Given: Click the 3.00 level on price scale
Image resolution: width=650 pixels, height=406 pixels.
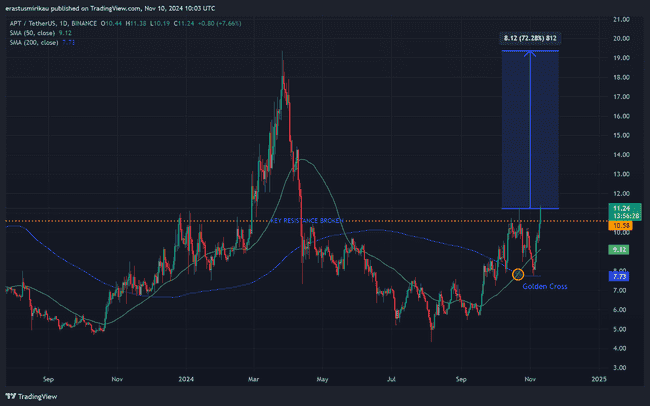Looking at the screenshot, I should pyautogui.click(x=621, y=368).
